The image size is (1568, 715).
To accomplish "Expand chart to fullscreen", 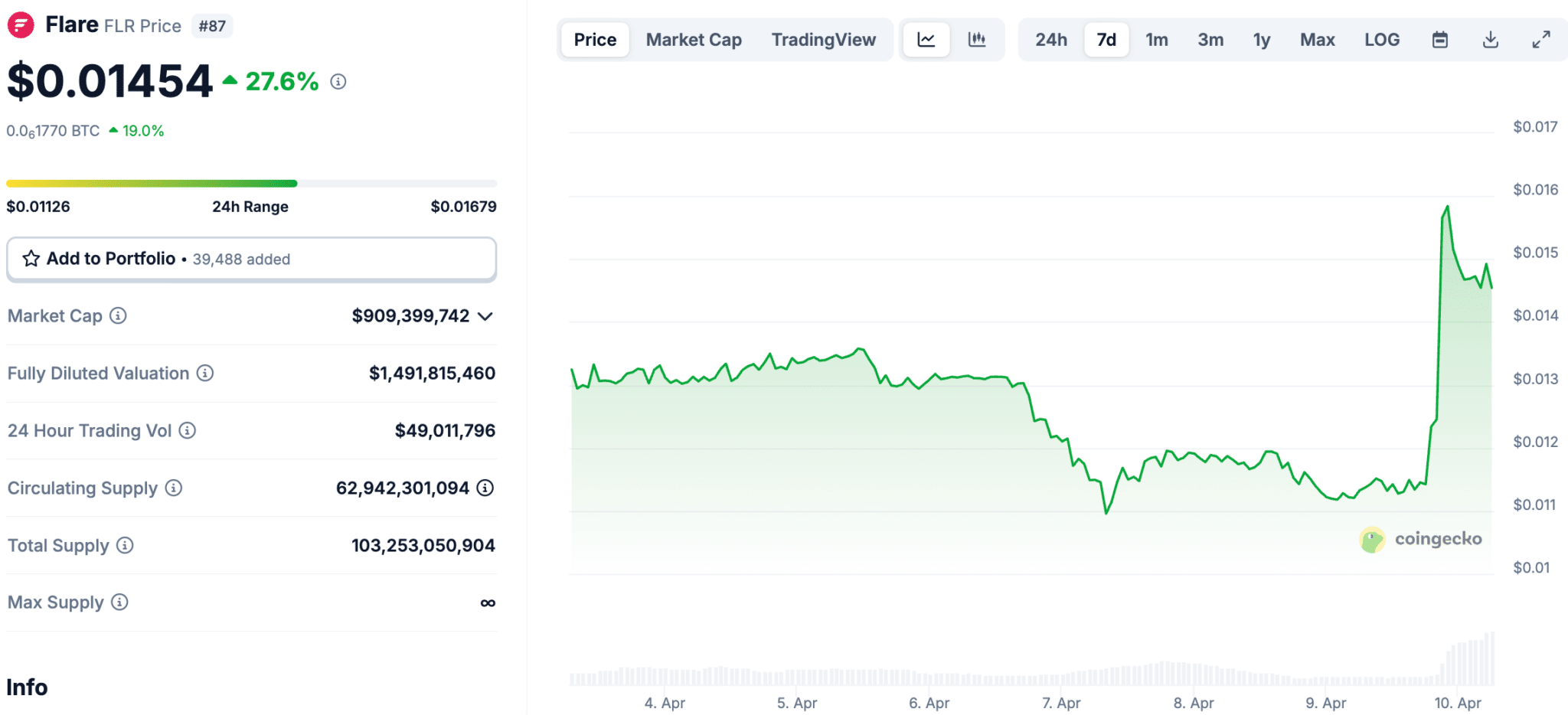I will click(1540, 39).
